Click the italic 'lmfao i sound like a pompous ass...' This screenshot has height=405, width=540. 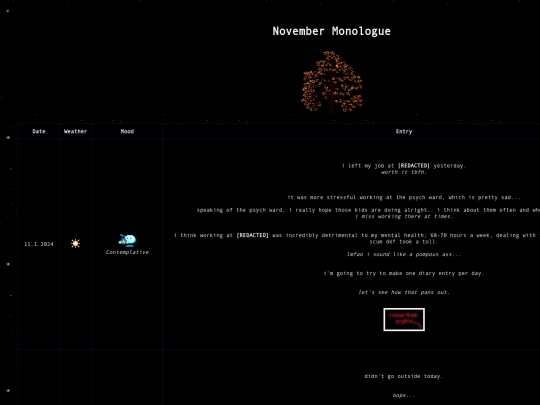pos(404,254)
